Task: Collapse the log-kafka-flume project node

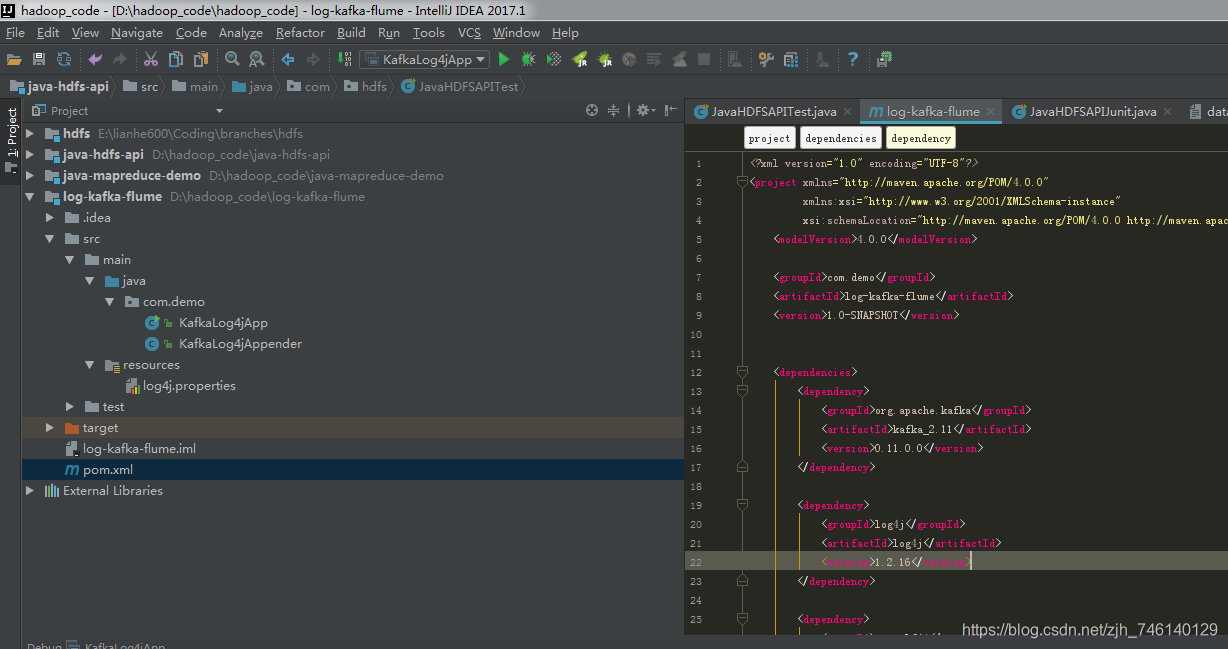Action: pyautogui.click(x=30, y=197)
